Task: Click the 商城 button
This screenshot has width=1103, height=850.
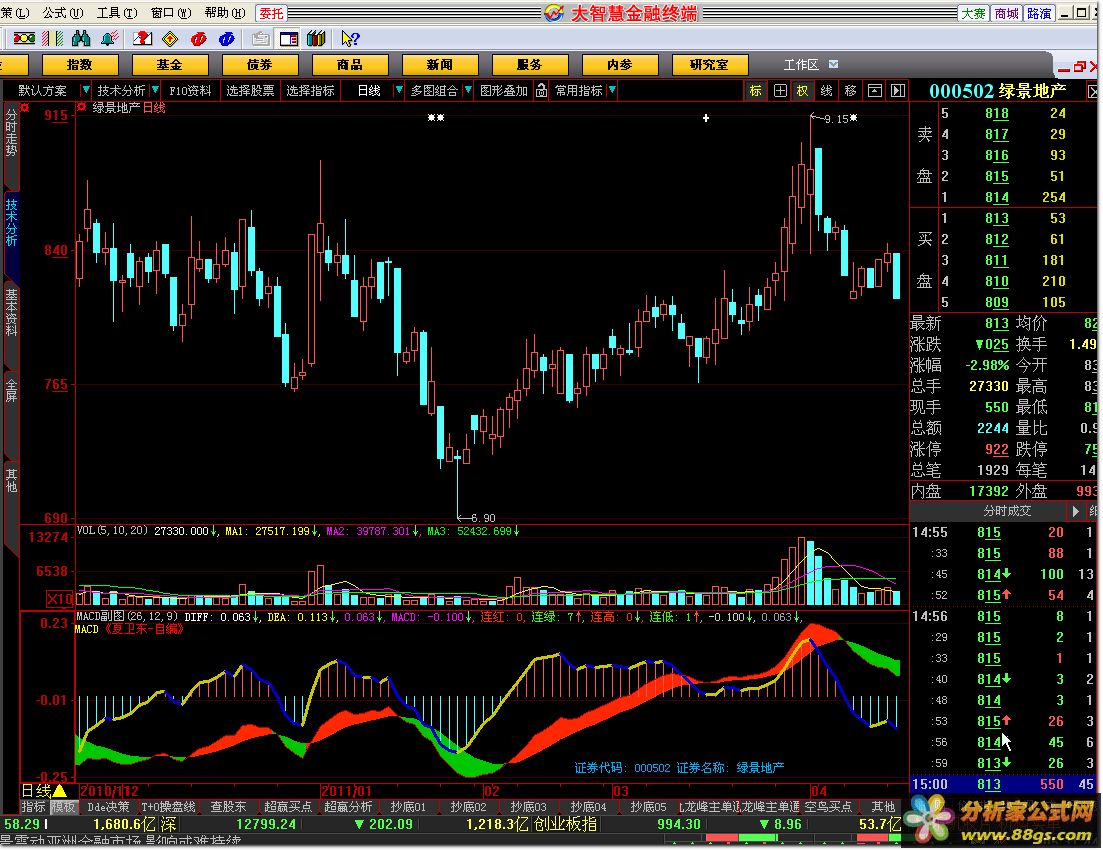Action: point(1006,13)
